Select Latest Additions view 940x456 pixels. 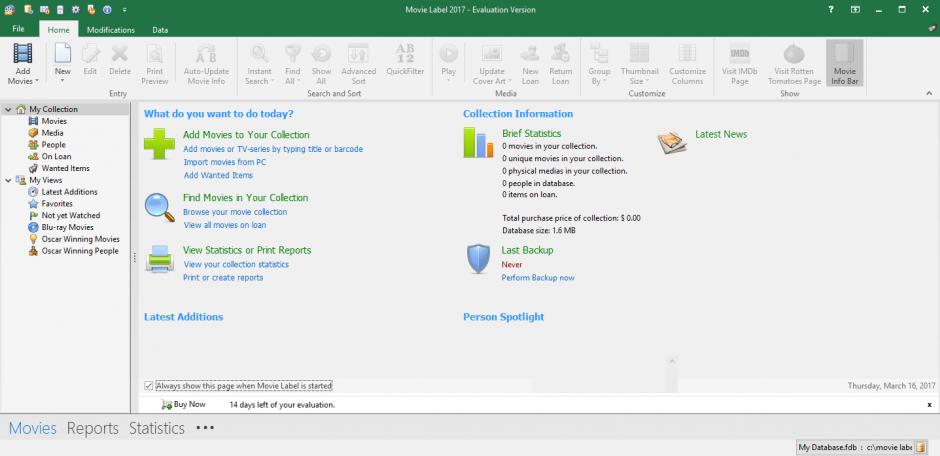pos(69,192)
